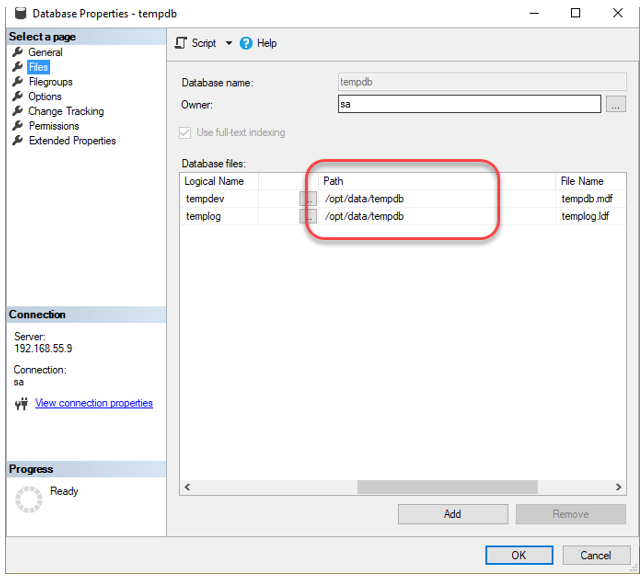
Task: Click the connection properties icon
Action: click(x=22, y=404)
